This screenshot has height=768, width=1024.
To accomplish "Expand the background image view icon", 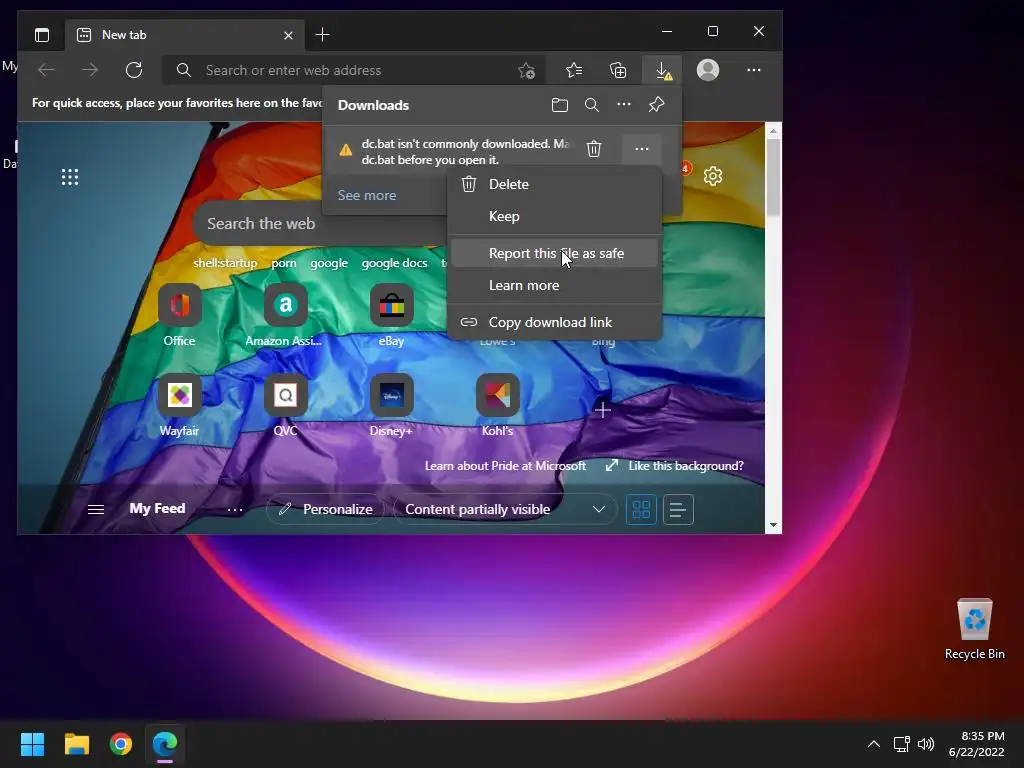I will coord(612,465).
